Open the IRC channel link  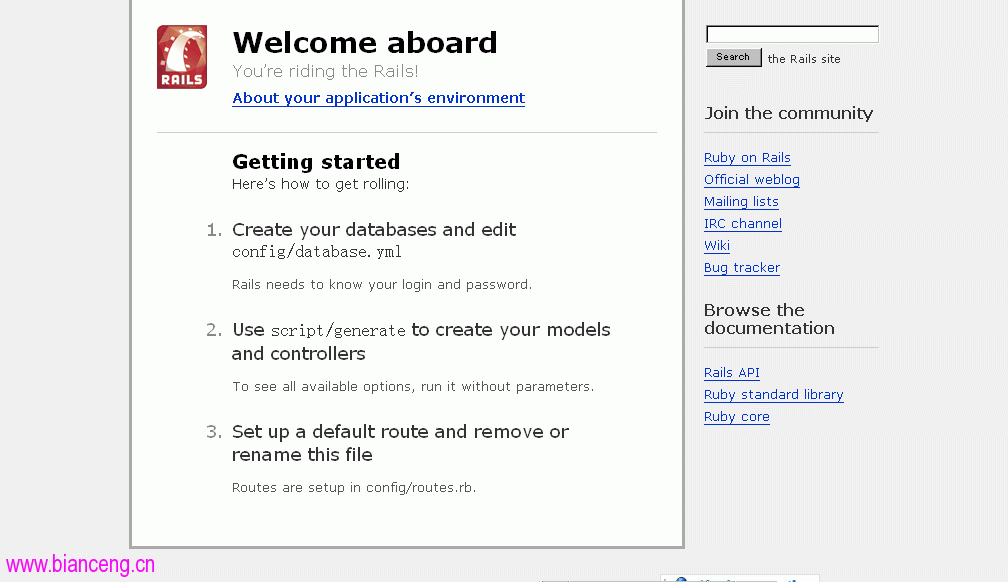point(742,223)
